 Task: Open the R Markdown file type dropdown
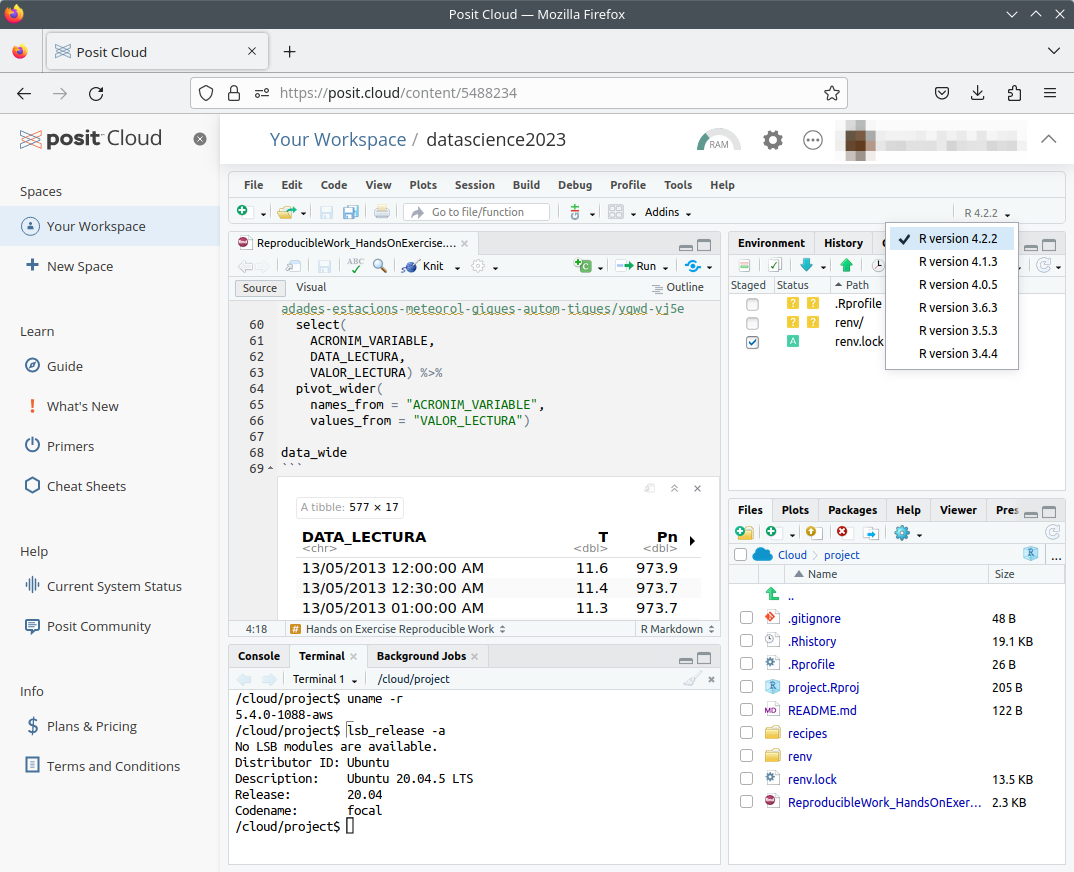pyautogui.click(x=677, y=629)
